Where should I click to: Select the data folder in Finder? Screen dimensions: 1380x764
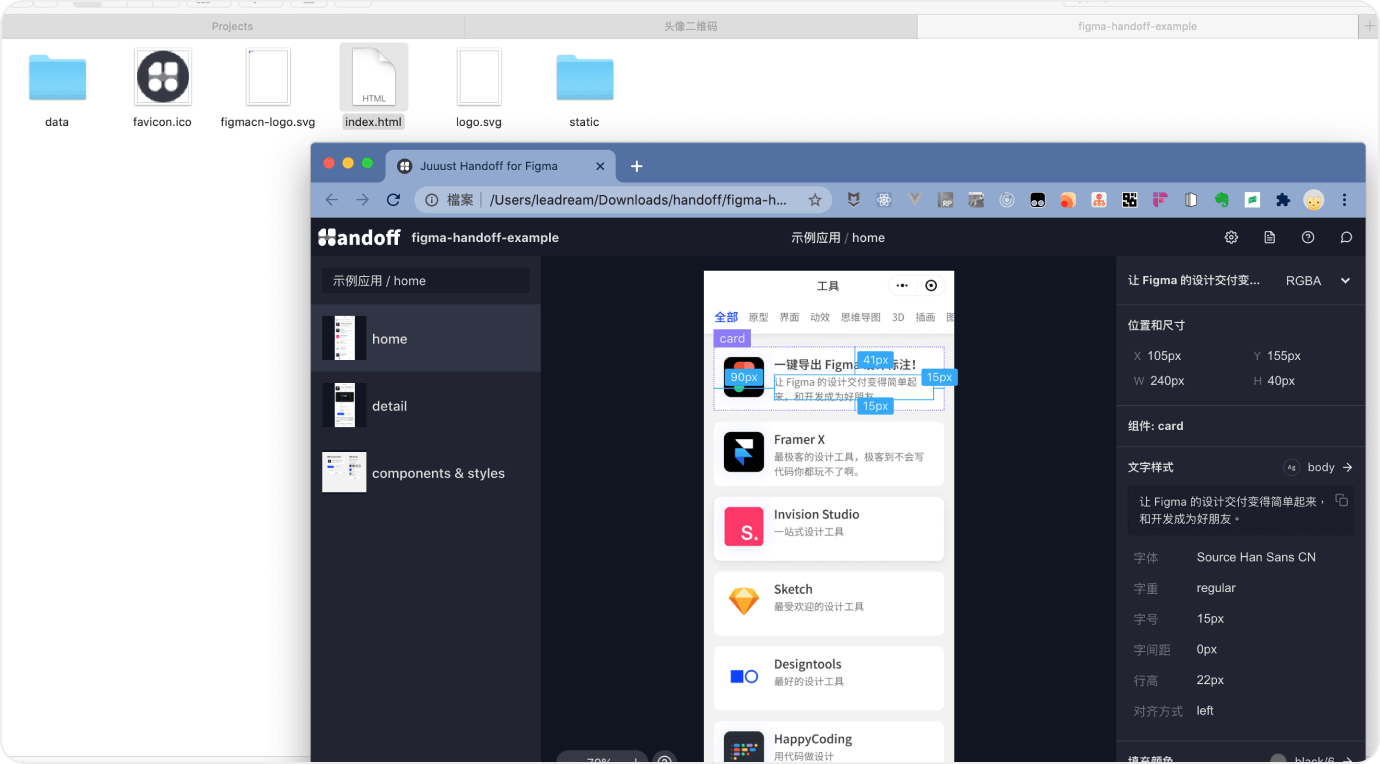(57, 88)
